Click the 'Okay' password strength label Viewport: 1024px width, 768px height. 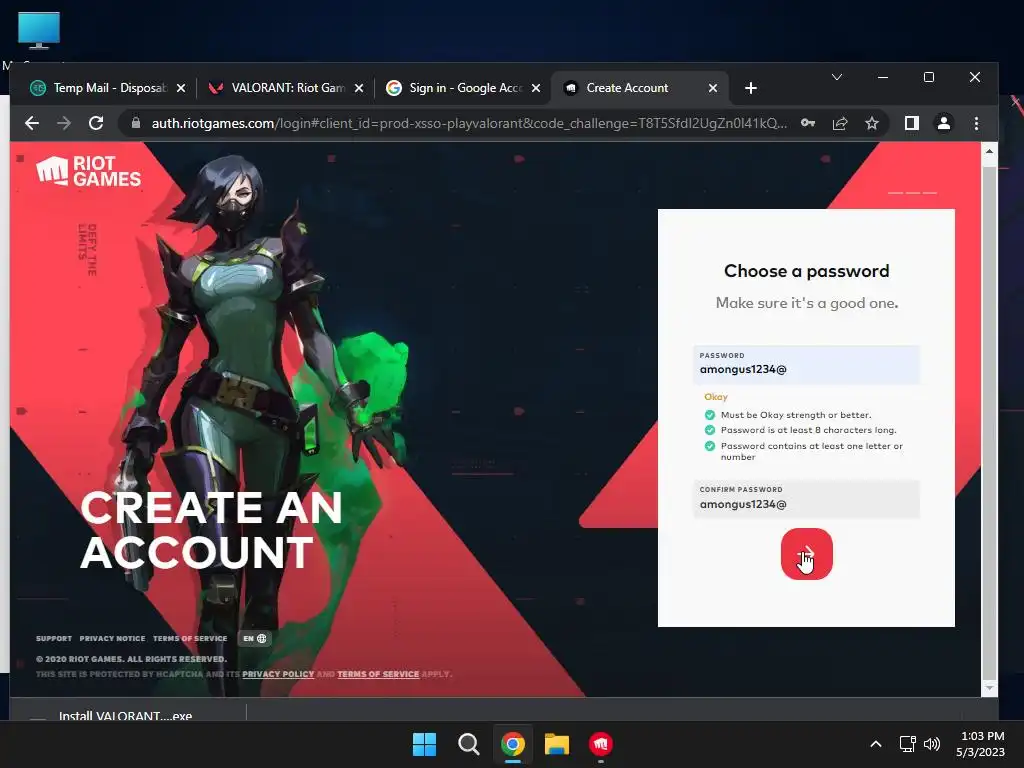716,396
